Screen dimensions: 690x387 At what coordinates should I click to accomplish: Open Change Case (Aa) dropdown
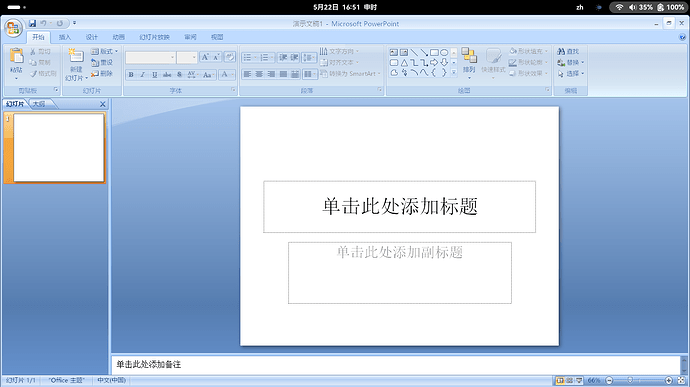click(x=209, y=75)
